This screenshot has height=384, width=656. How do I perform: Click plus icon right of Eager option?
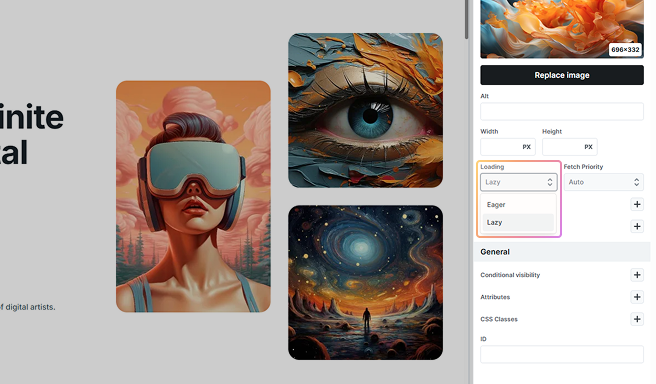coord(637,205)
